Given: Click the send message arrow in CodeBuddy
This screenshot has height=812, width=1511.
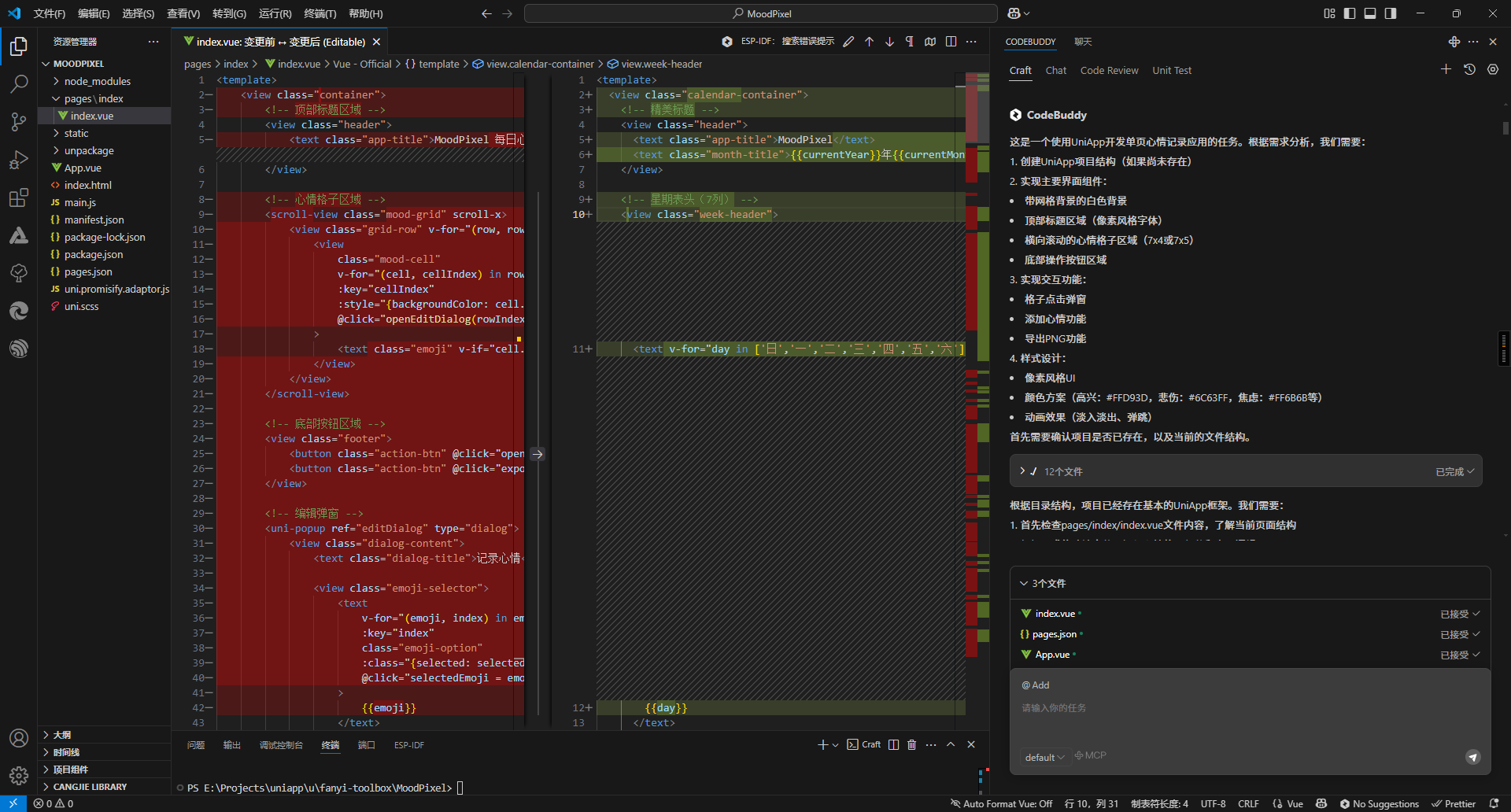Looking at the screenshot, I should (1472, 757).
